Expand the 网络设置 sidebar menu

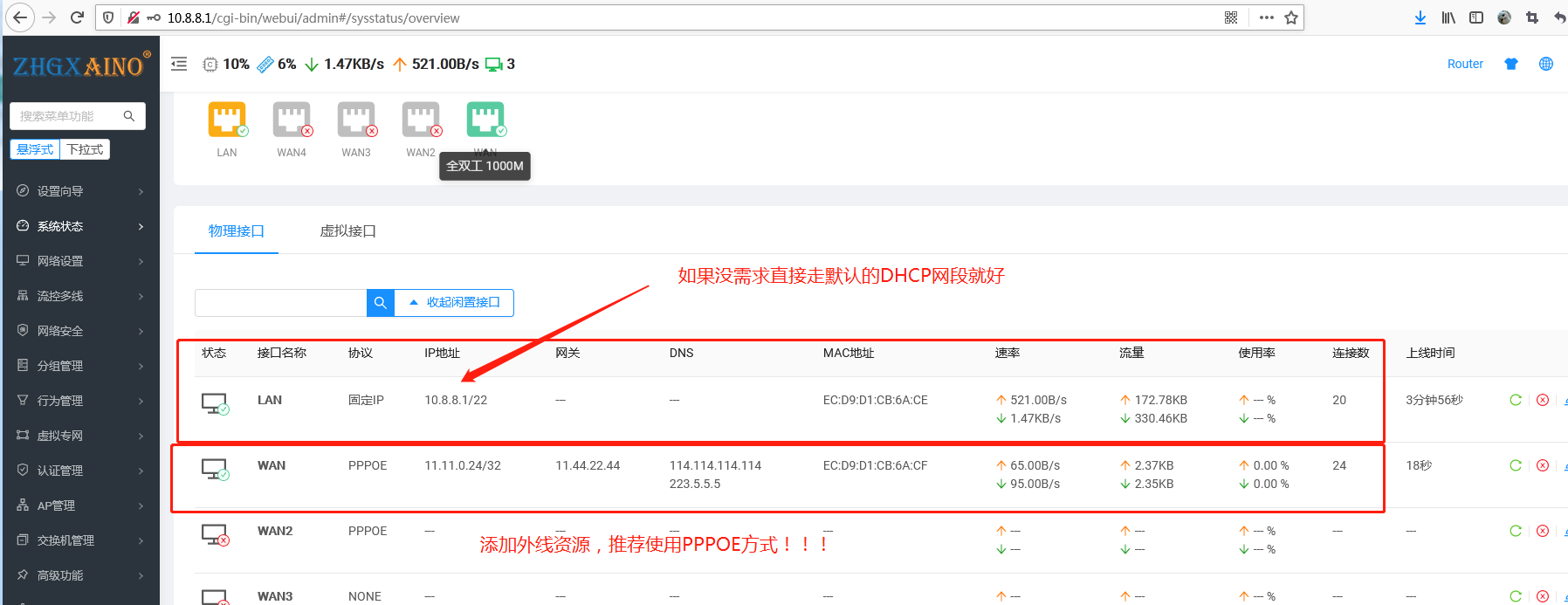79,261
